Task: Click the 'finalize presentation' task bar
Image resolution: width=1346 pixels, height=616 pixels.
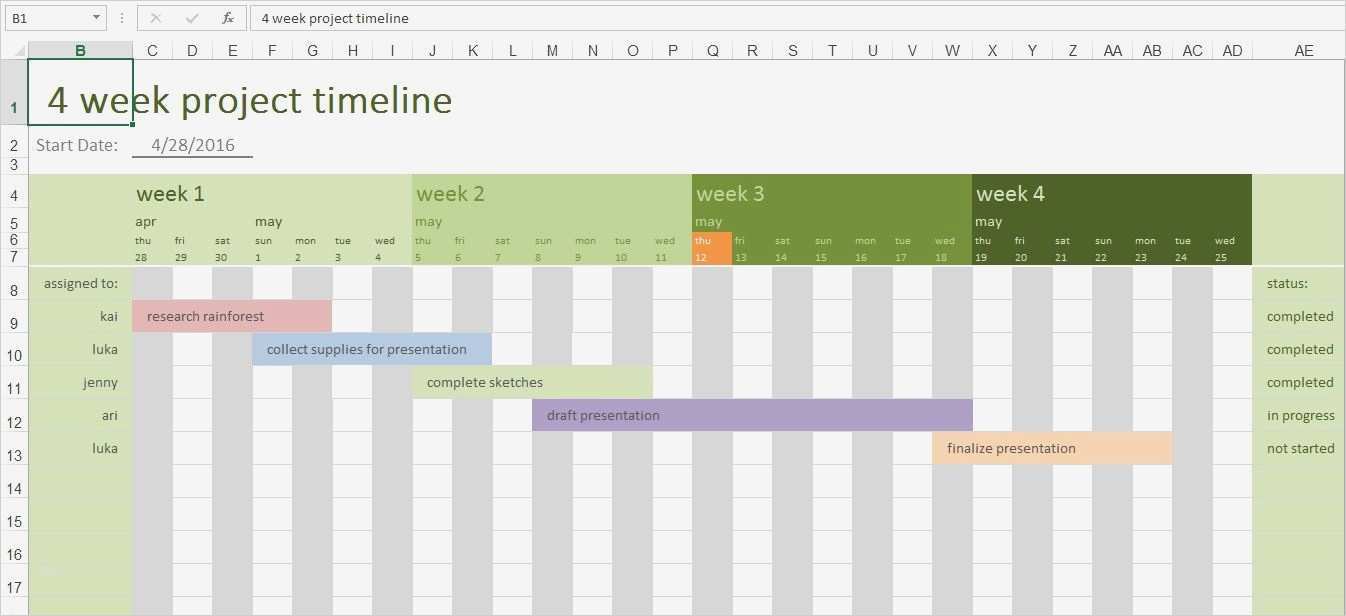Action: [x=1052, y=448]
